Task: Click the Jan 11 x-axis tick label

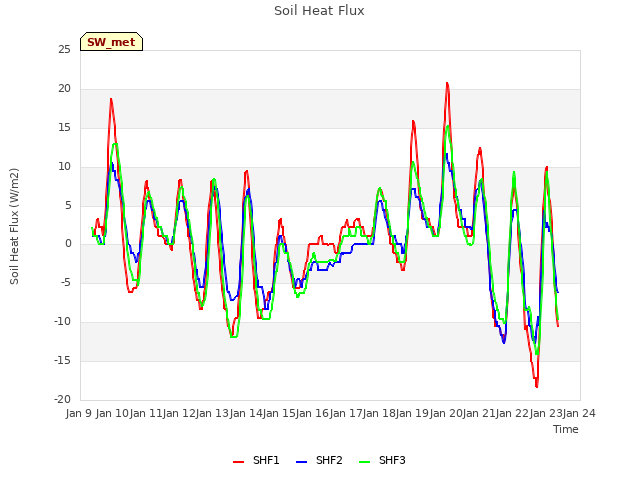Action: 145,413
